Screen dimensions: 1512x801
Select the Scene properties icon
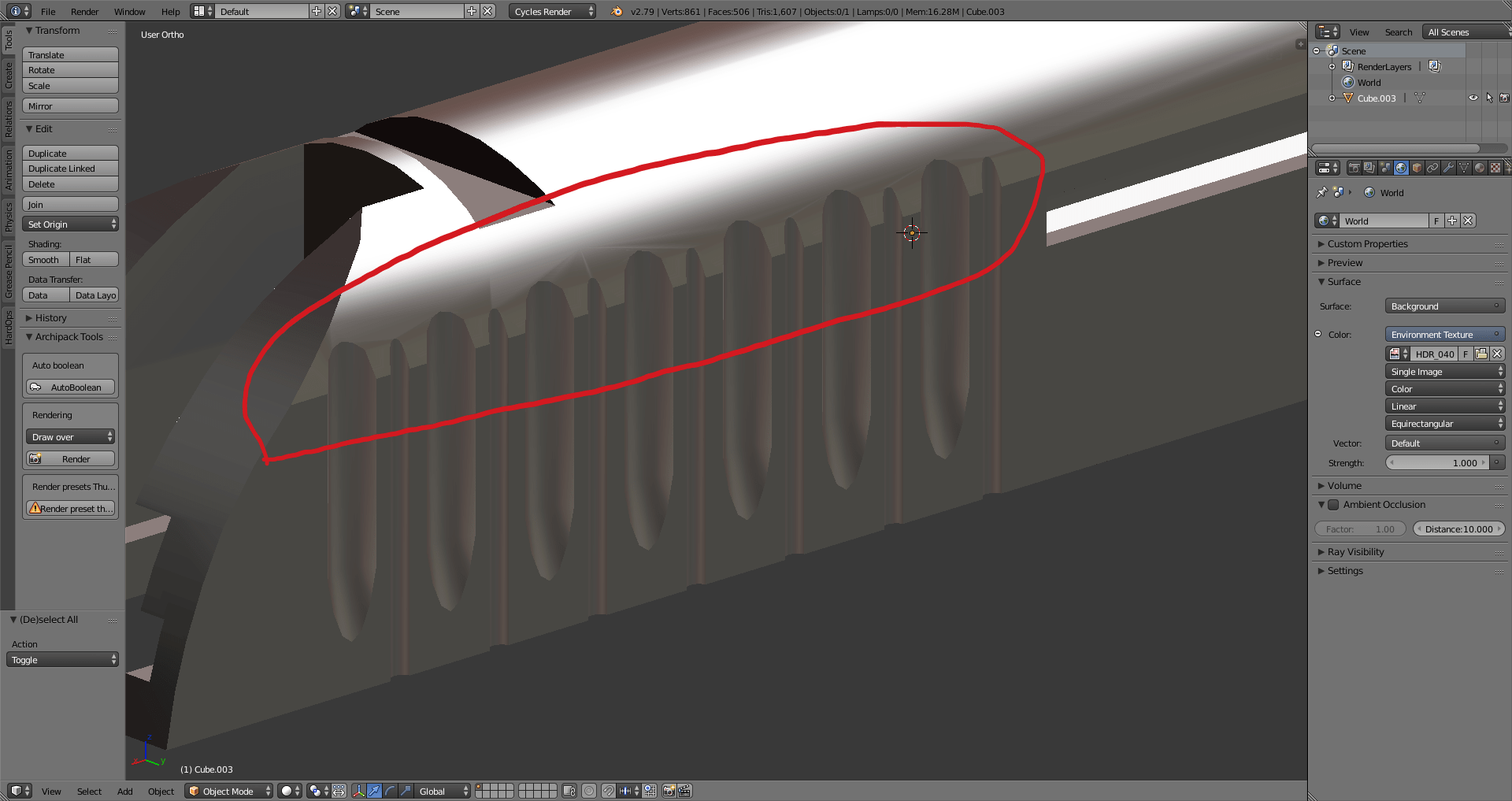point(1386,168)
